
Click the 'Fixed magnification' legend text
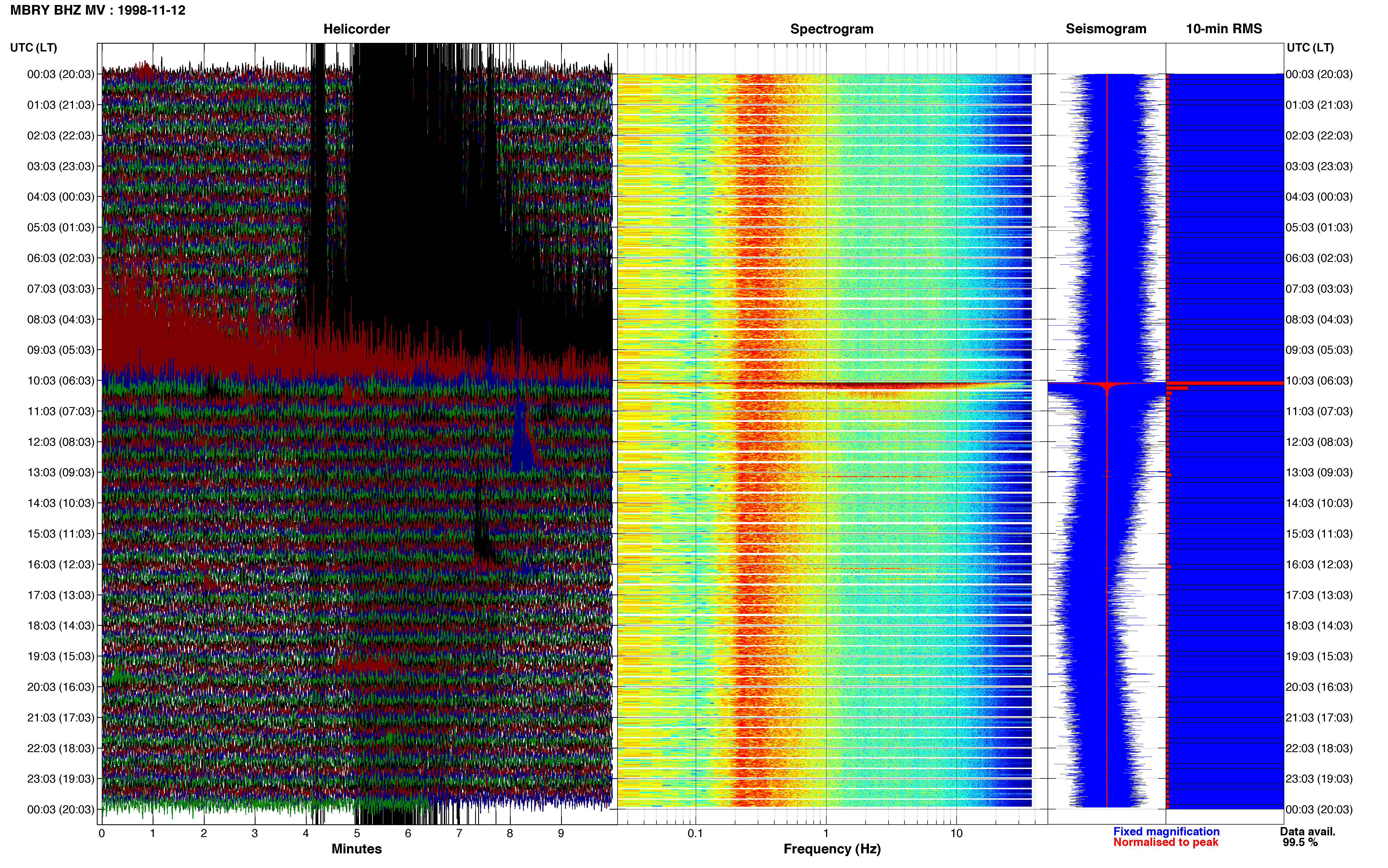[1166, 831]
